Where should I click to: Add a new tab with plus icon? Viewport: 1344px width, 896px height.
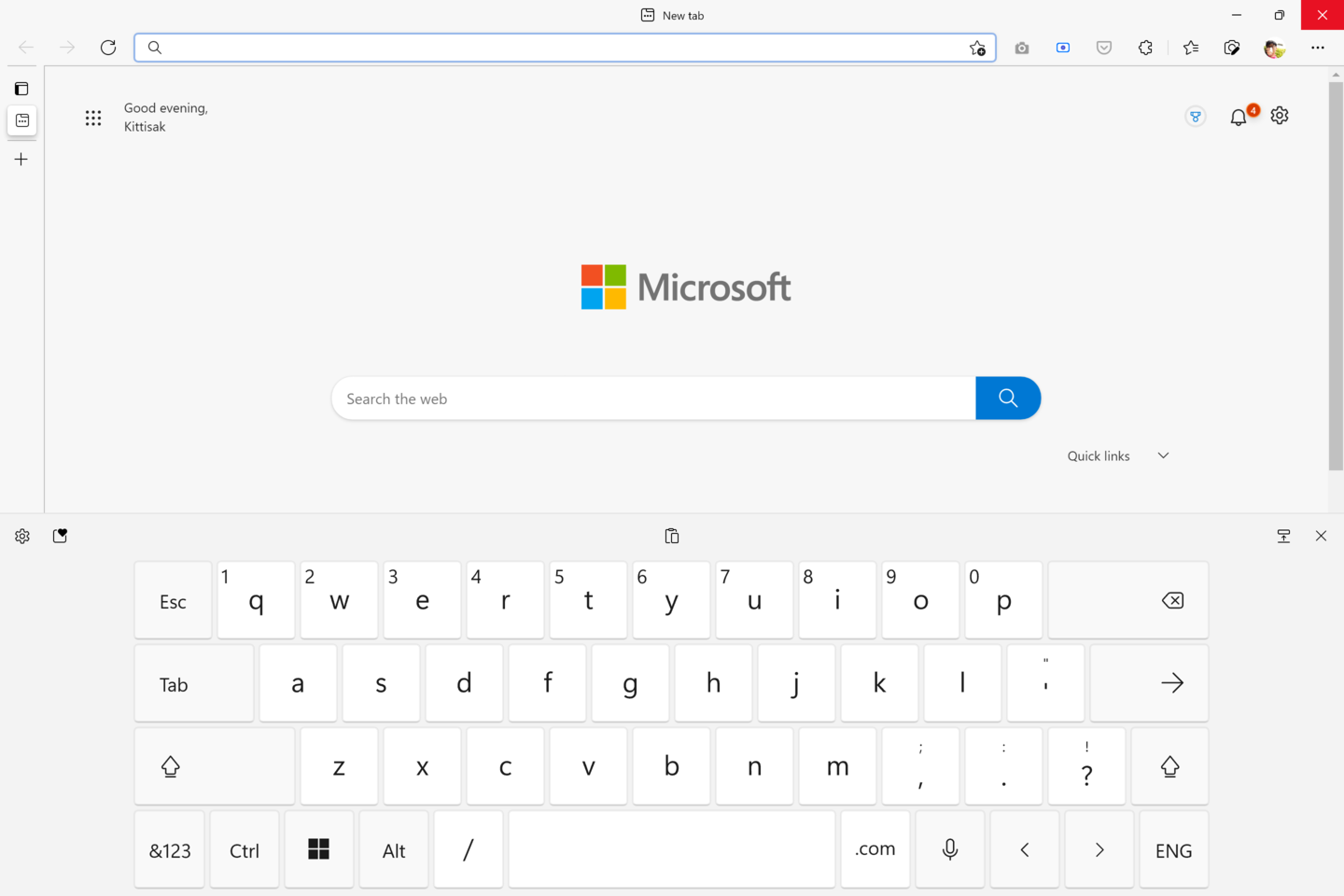coord(21,160)
